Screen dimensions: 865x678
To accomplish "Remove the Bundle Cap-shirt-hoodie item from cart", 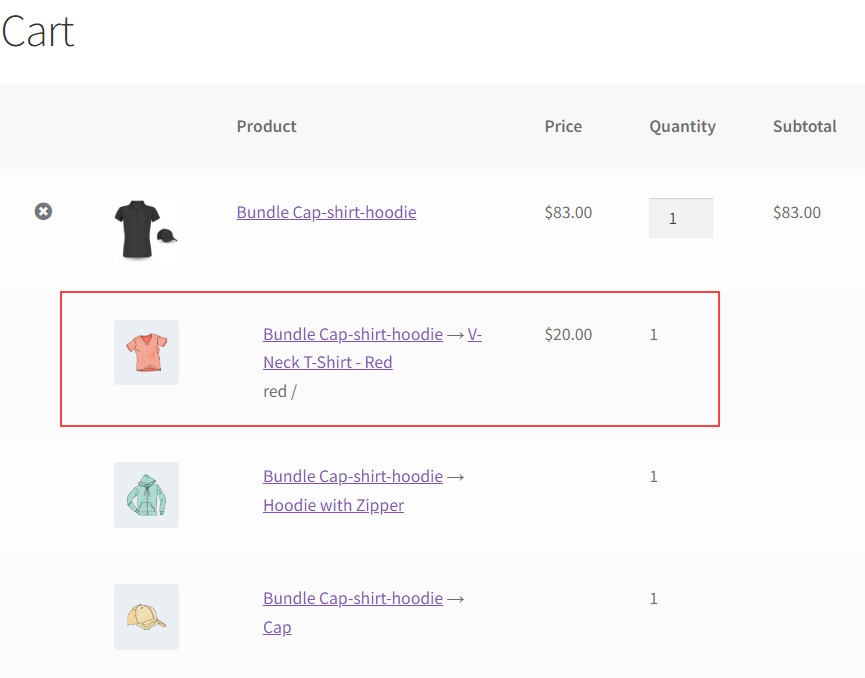I will (x=44, y=211).
